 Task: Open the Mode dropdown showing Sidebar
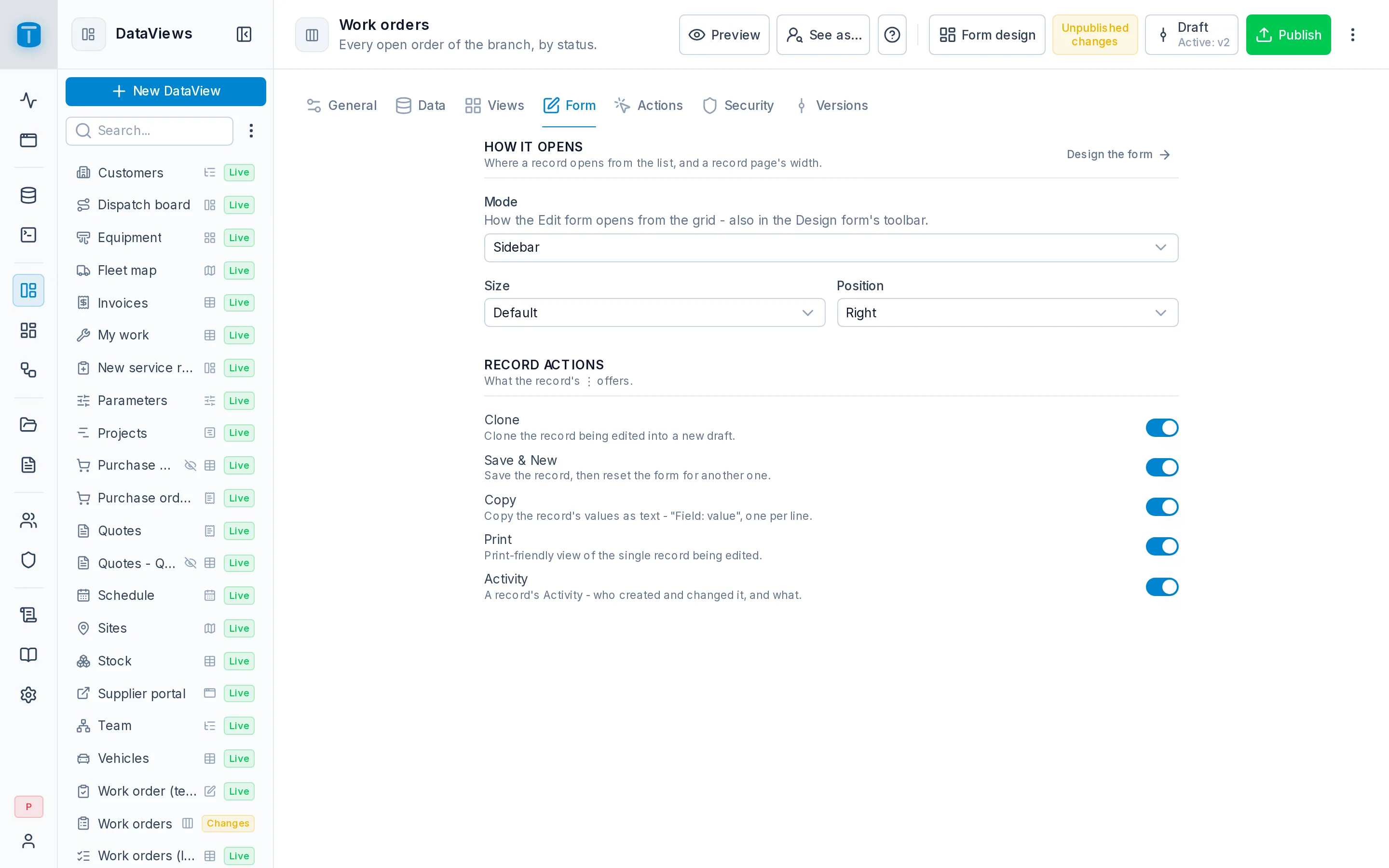tap(831, 247)
